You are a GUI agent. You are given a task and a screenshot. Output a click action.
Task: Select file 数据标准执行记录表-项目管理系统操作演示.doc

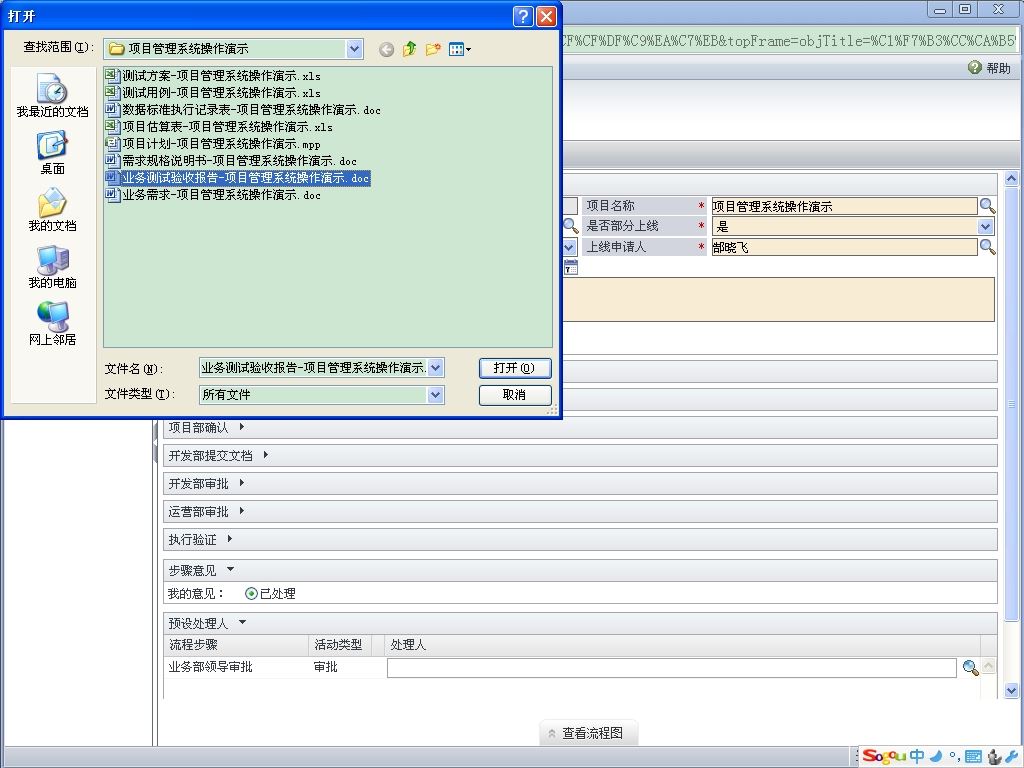tap(243, 110)
